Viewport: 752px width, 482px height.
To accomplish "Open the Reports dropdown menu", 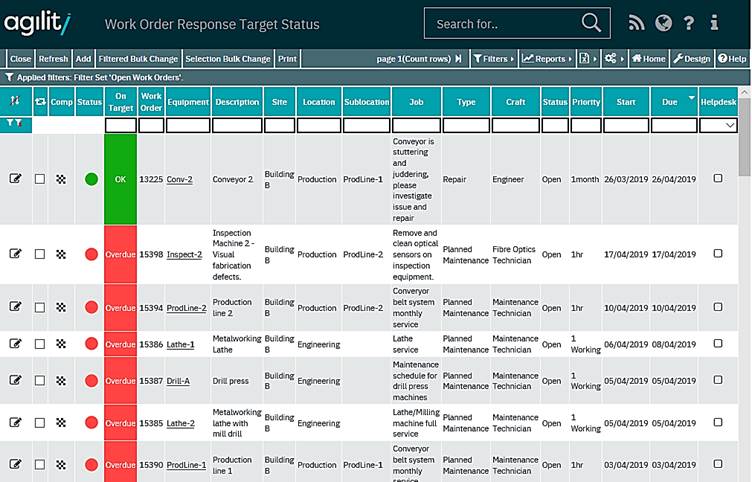I will click(x=547, y=59).
